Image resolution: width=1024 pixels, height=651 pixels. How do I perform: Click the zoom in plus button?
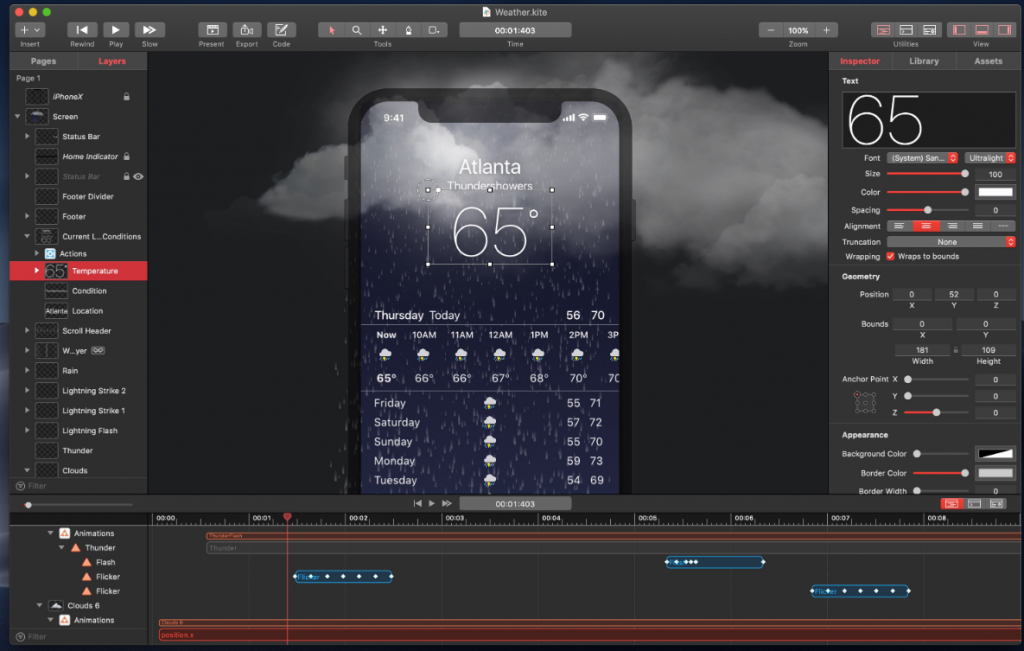click(826, 30)
